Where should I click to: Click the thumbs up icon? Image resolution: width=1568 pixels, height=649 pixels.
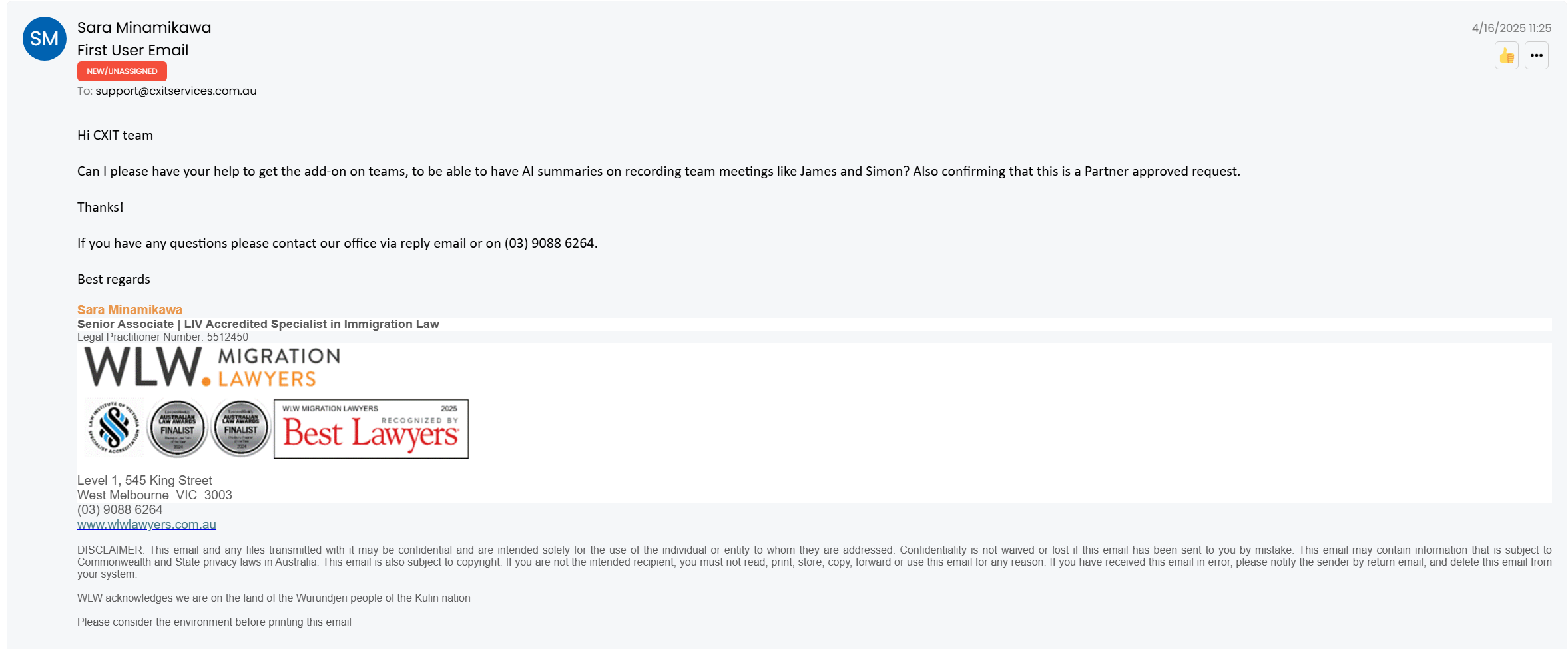point(1506,55)
